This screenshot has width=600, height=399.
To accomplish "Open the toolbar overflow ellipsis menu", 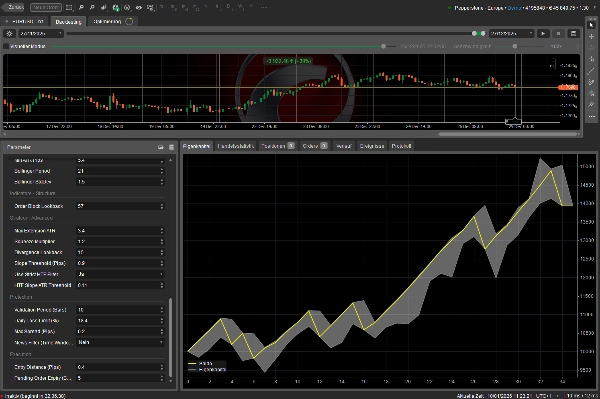I will click(264, 7).
